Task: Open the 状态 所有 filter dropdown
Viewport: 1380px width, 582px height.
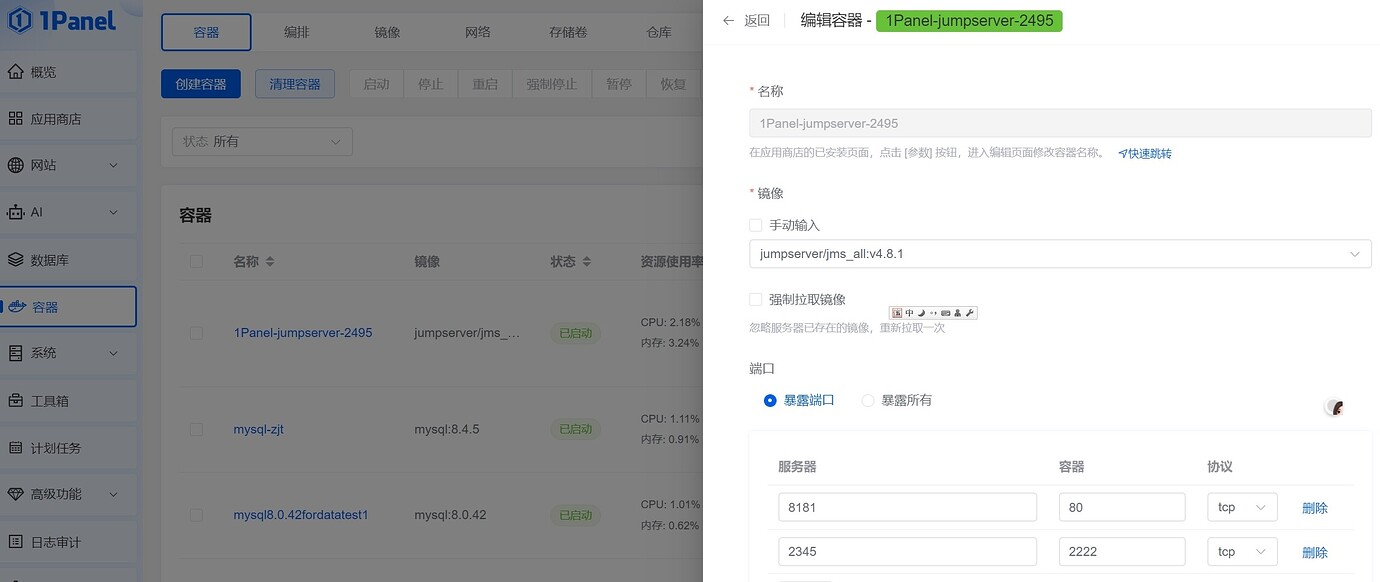Action: point(261,141)
